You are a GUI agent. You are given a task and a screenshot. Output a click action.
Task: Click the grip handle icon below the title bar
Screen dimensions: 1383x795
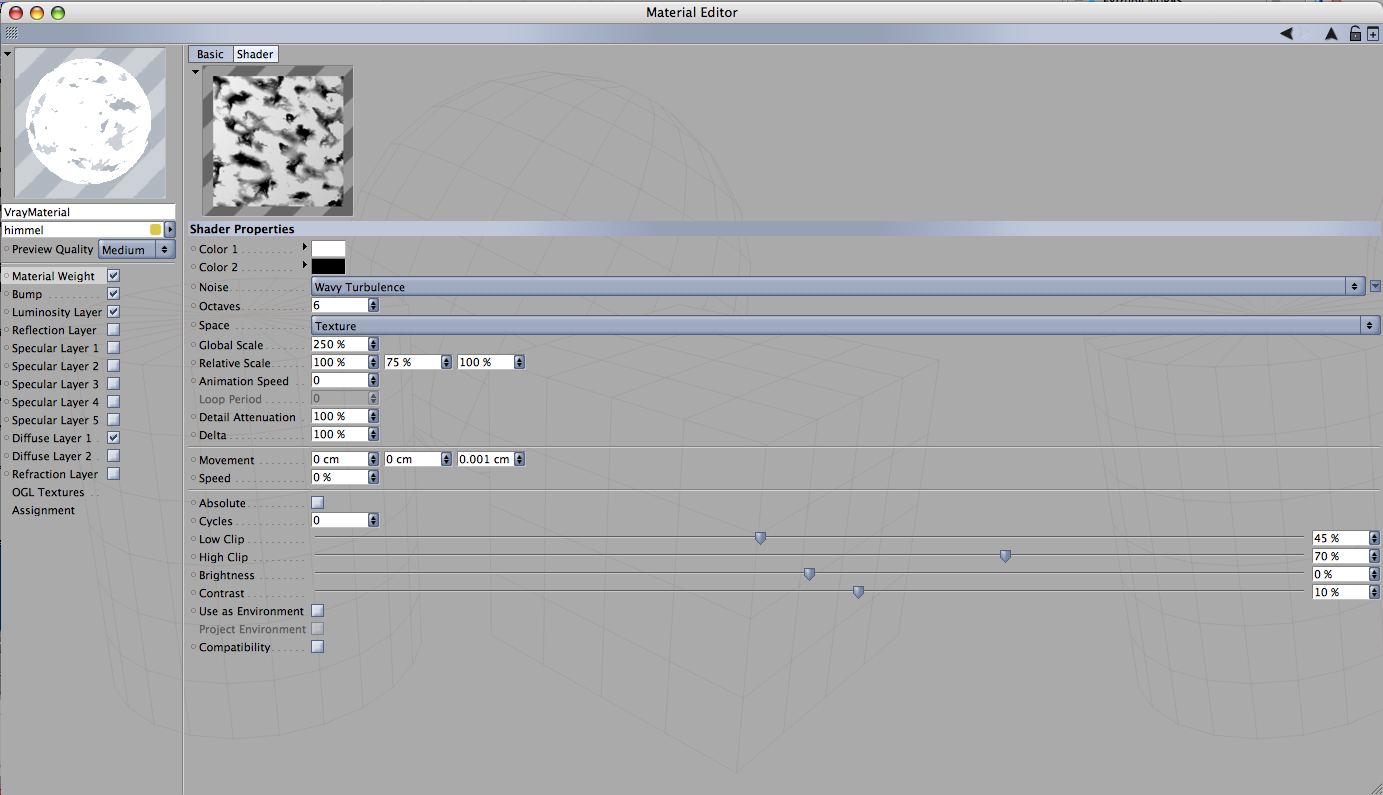pyautogui.click(x=11, y=33)
